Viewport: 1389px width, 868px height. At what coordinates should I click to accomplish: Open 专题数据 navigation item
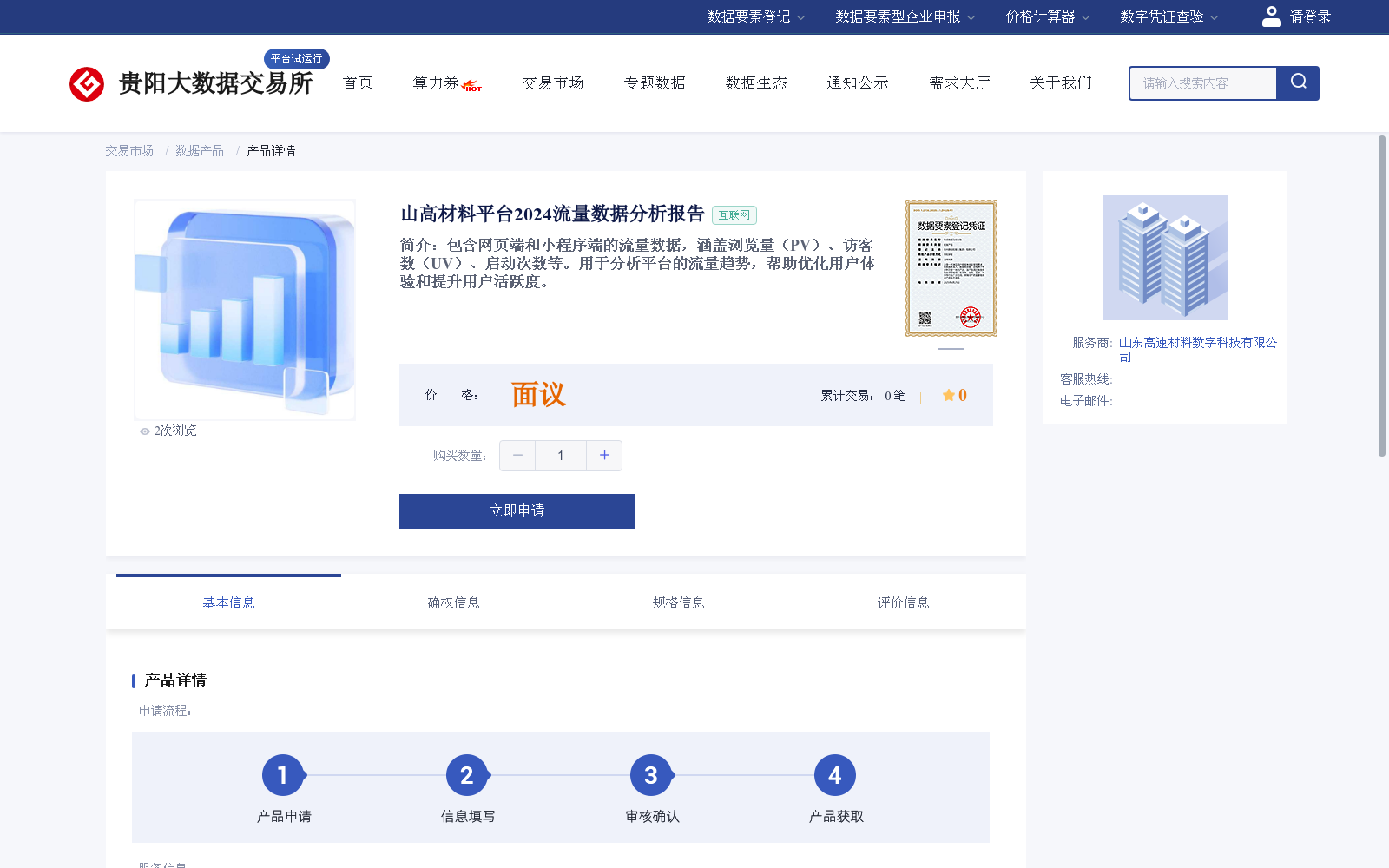pos(655,82)
